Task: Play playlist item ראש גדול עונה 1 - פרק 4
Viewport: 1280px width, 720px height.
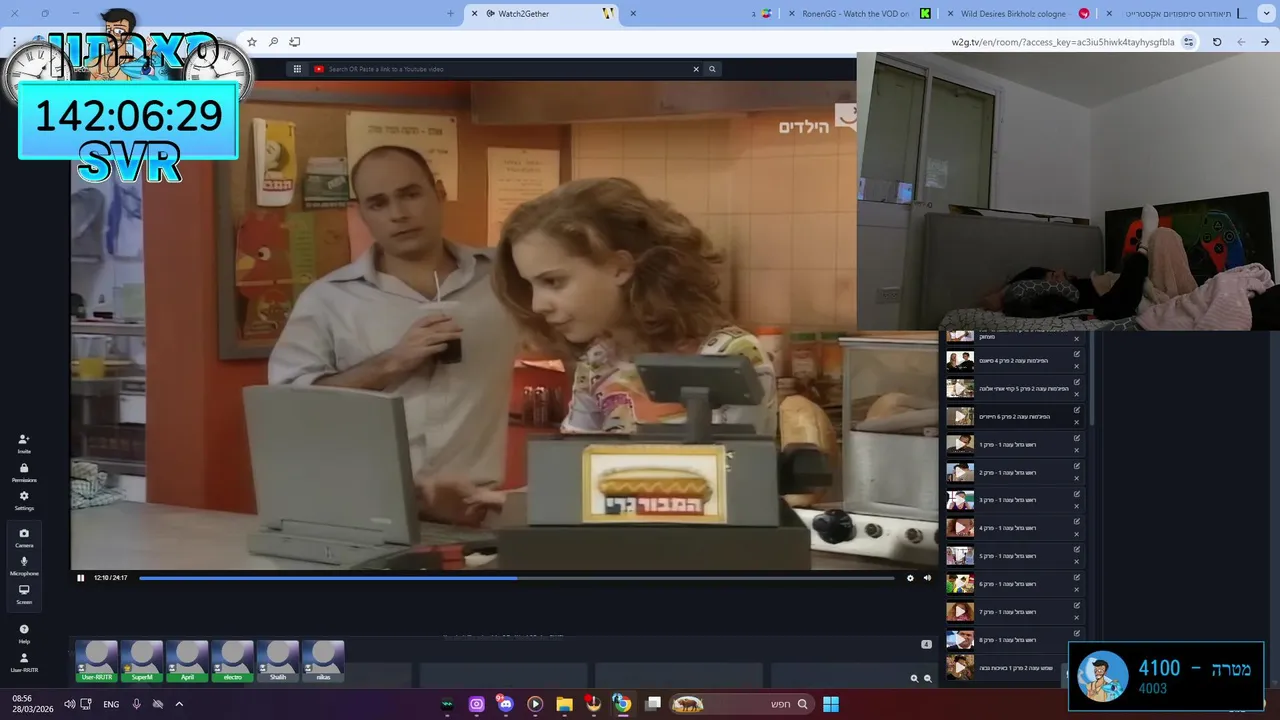Action: [960, 528]
